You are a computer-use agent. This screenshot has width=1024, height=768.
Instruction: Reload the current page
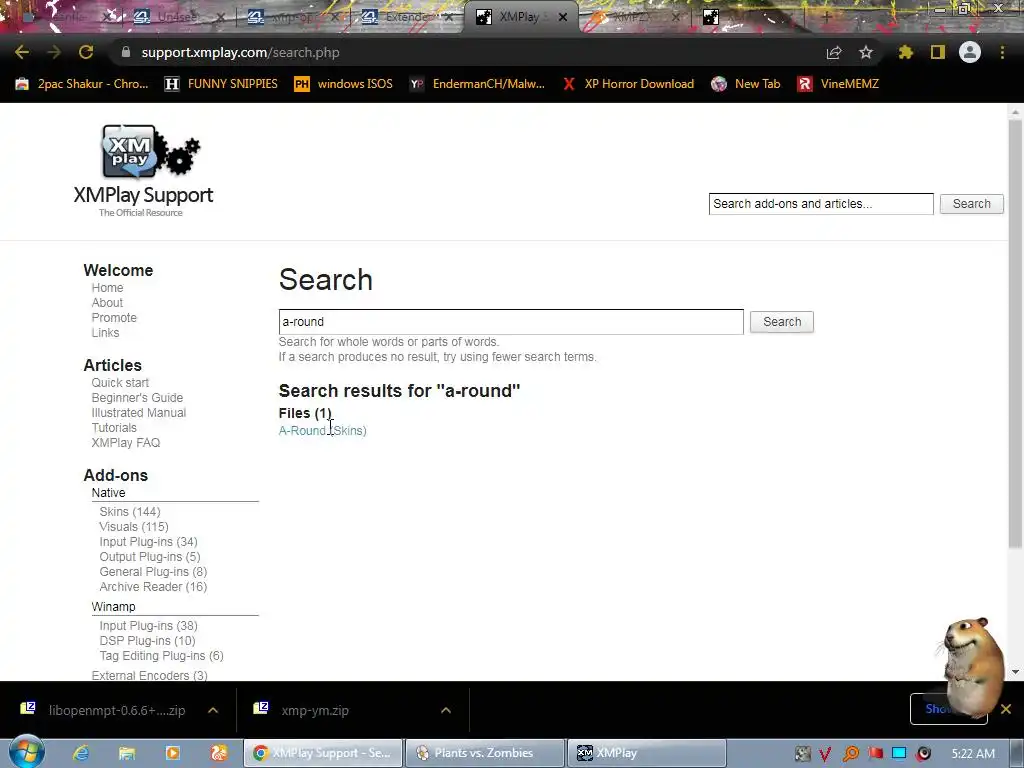coord(86,52)
